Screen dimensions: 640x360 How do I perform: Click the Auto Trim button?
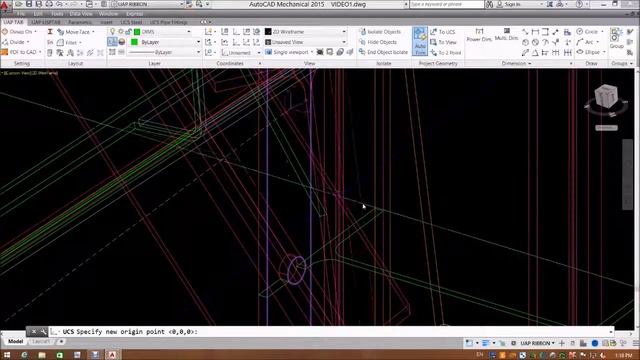[420, 41]
